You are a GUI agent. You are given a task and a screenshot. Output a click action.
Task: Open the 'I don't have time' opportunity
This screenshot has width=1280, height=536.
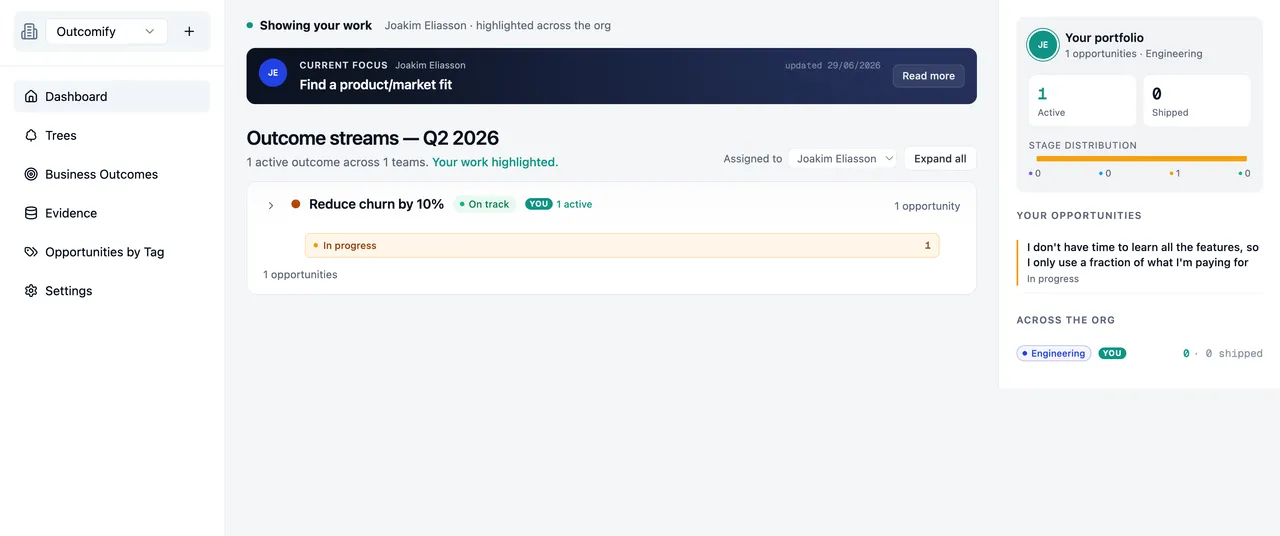[x=1138, y=263]
